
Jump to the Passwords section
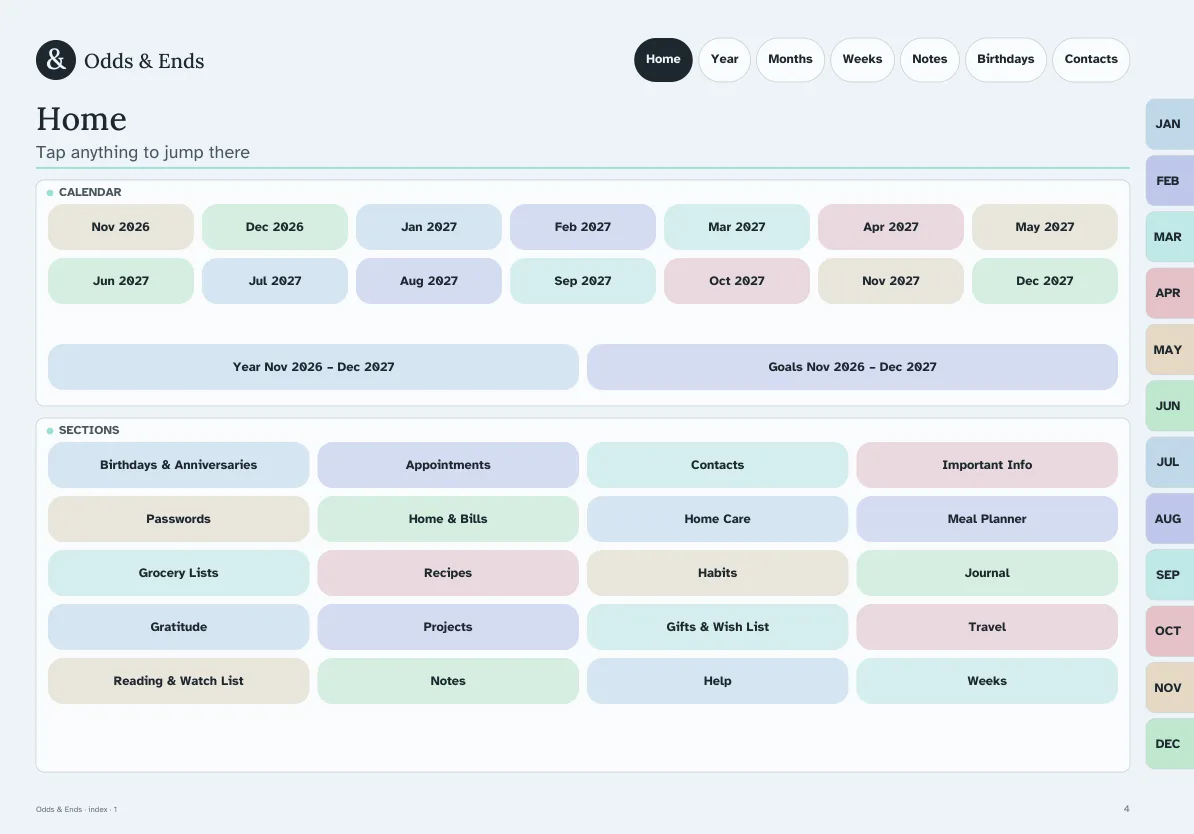[178, 519]
